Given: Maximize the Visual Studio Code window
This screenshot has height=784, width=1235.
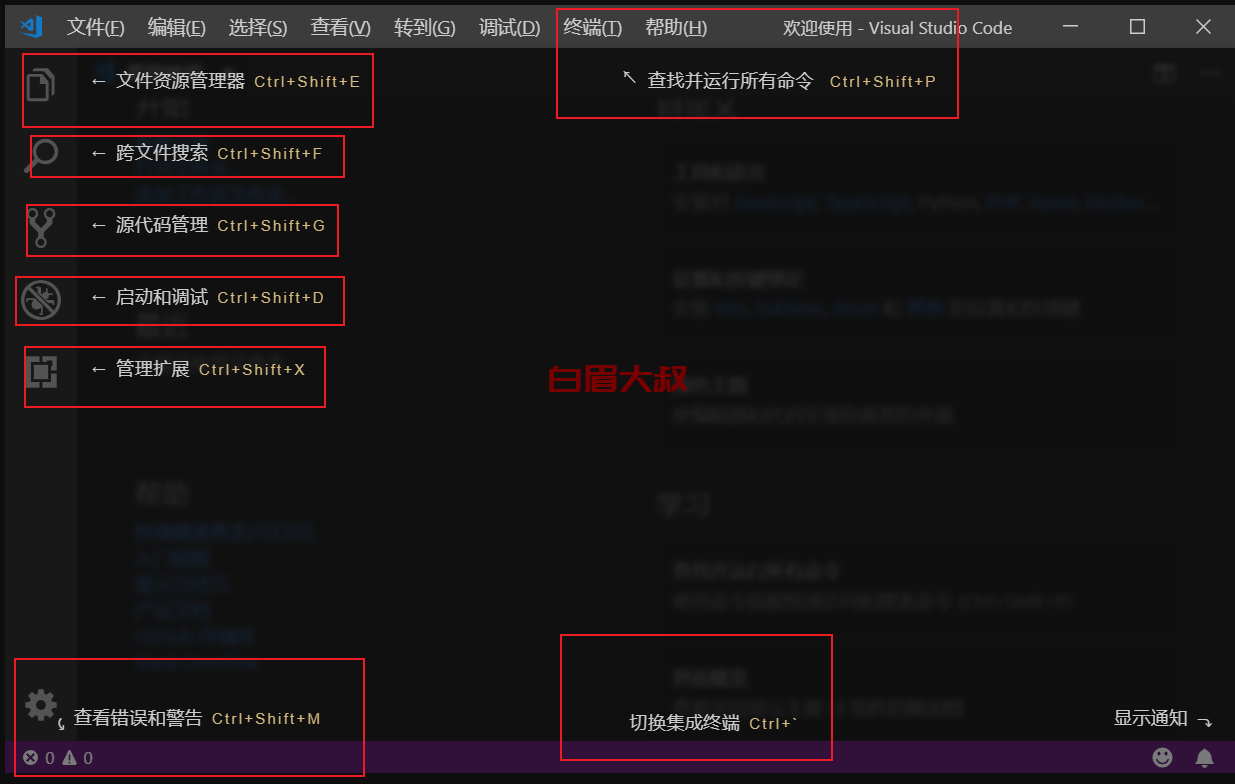Looking at the screenshot, I should [1138, 27].
